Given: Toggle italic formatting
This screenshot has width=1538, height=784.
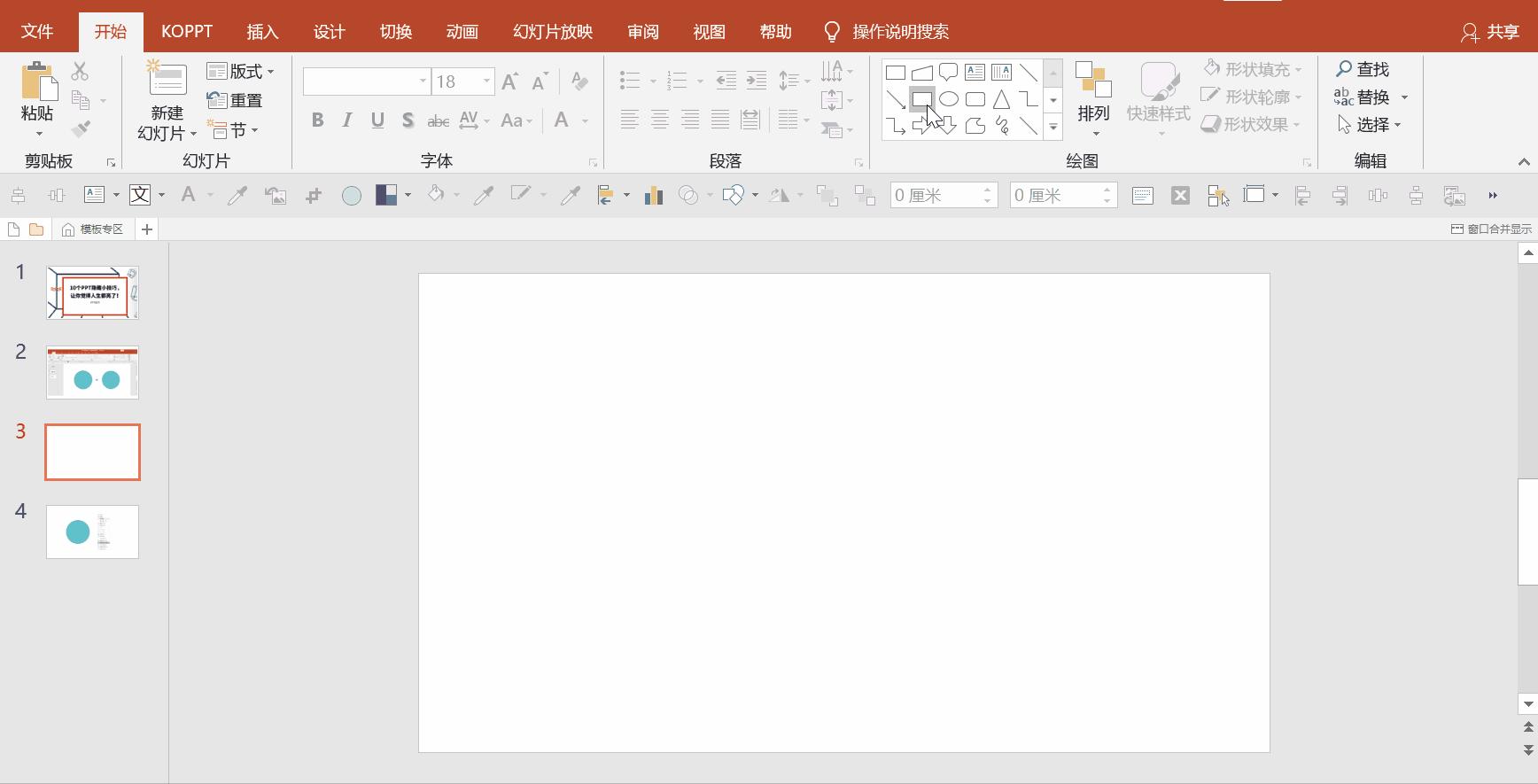Looking at the screenshot, I should (x=347, y=120).
